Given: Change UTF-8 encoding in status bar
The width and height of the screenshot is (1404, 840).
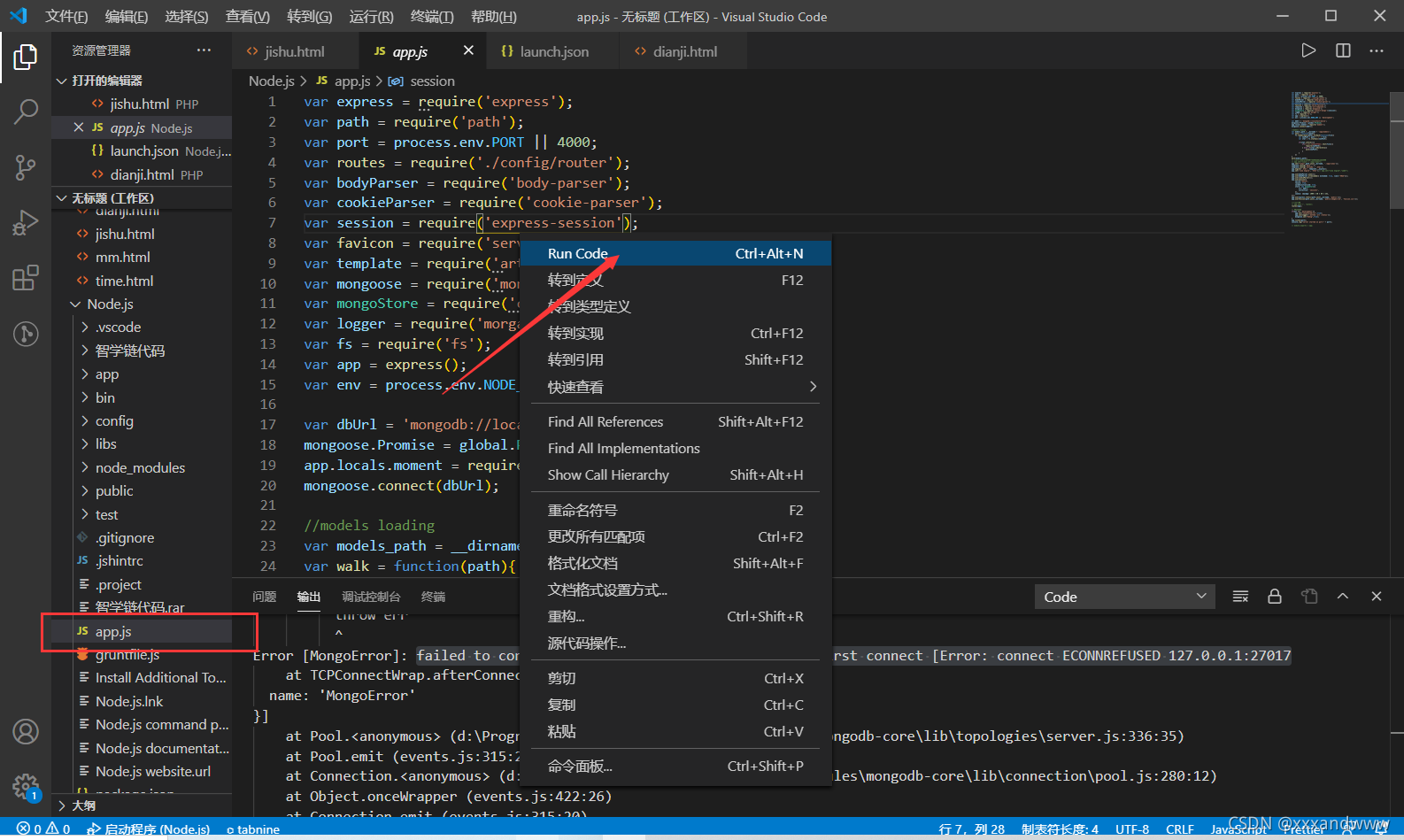Looking at the screenshot, I should [x=1132, y=829].
